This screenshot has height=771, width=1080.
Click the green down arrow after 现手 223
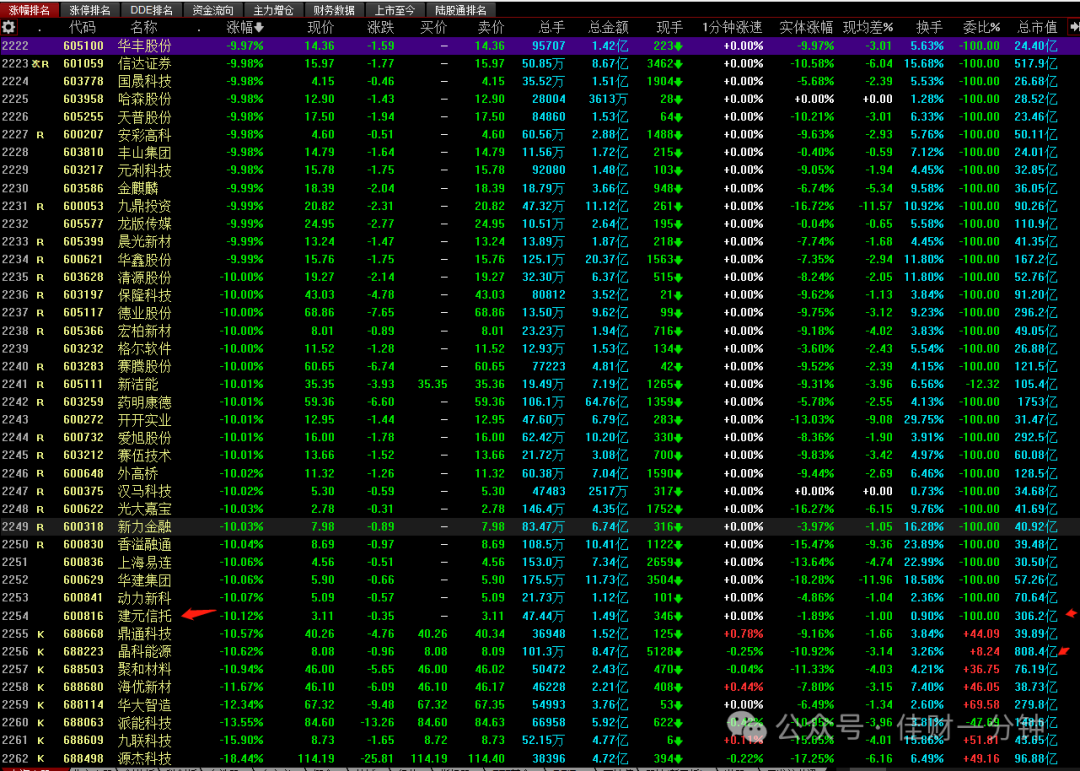point(678,46)
